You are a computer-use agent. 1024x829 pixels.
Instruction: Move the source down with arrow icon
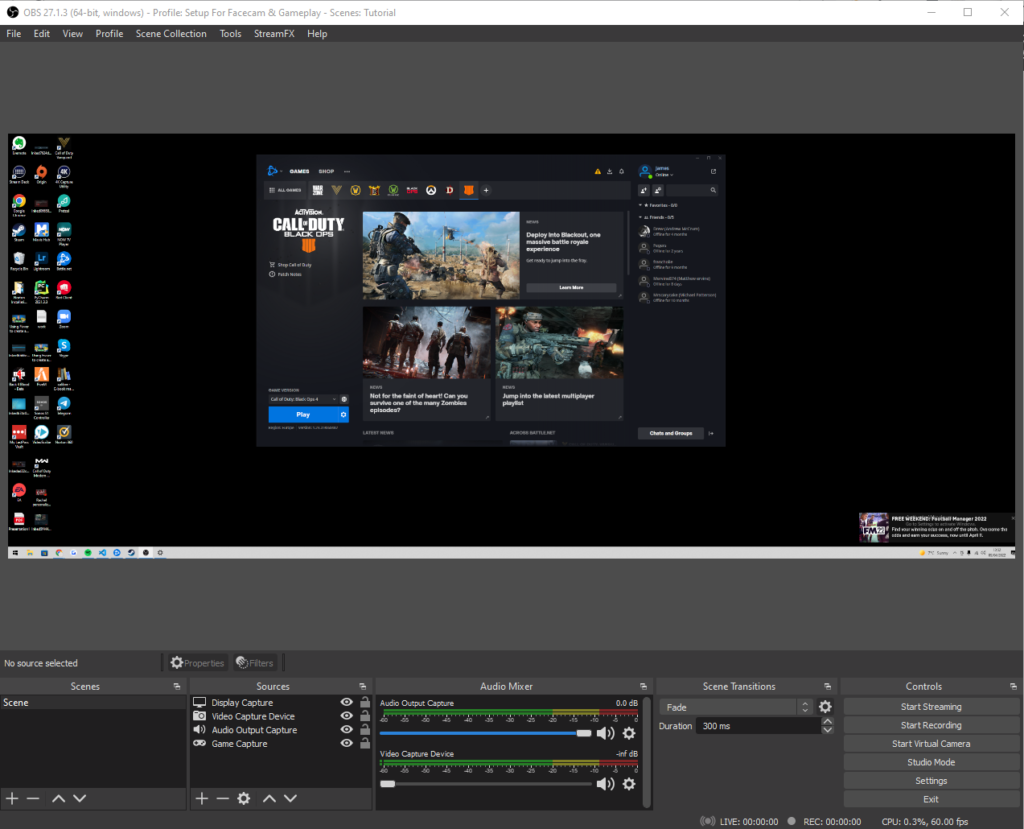[x=290, y=798]
